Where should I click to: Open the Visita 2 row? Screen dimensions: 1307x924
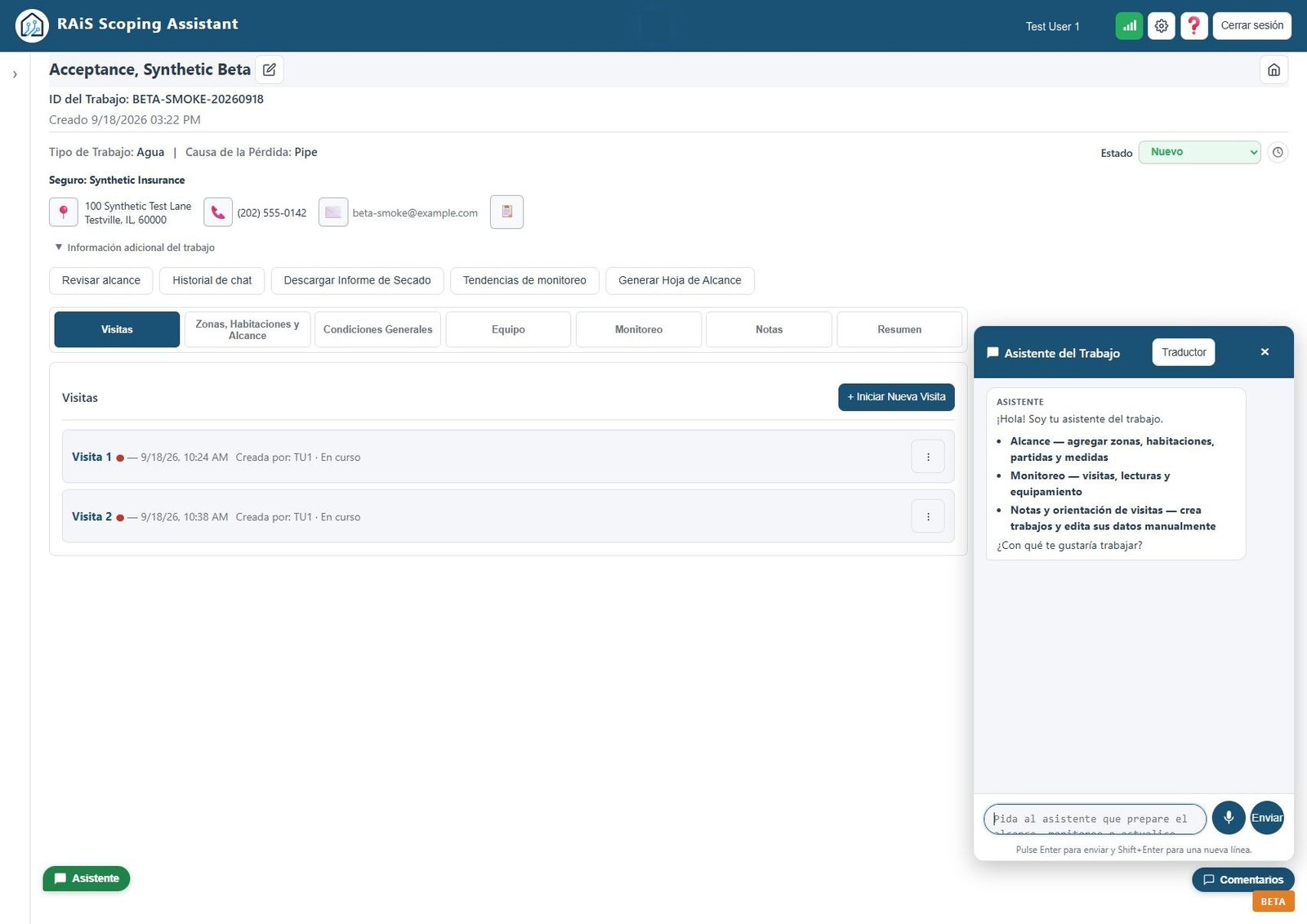pos(508,516)
